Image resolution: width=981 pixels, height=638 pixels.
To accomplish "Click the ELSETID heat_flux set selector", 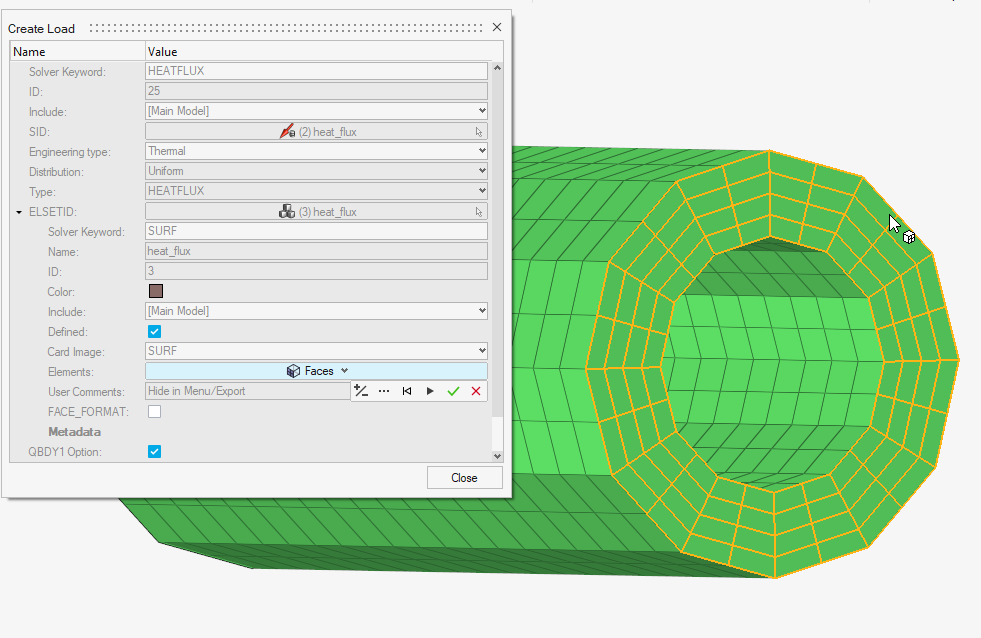I will point(316,212).
